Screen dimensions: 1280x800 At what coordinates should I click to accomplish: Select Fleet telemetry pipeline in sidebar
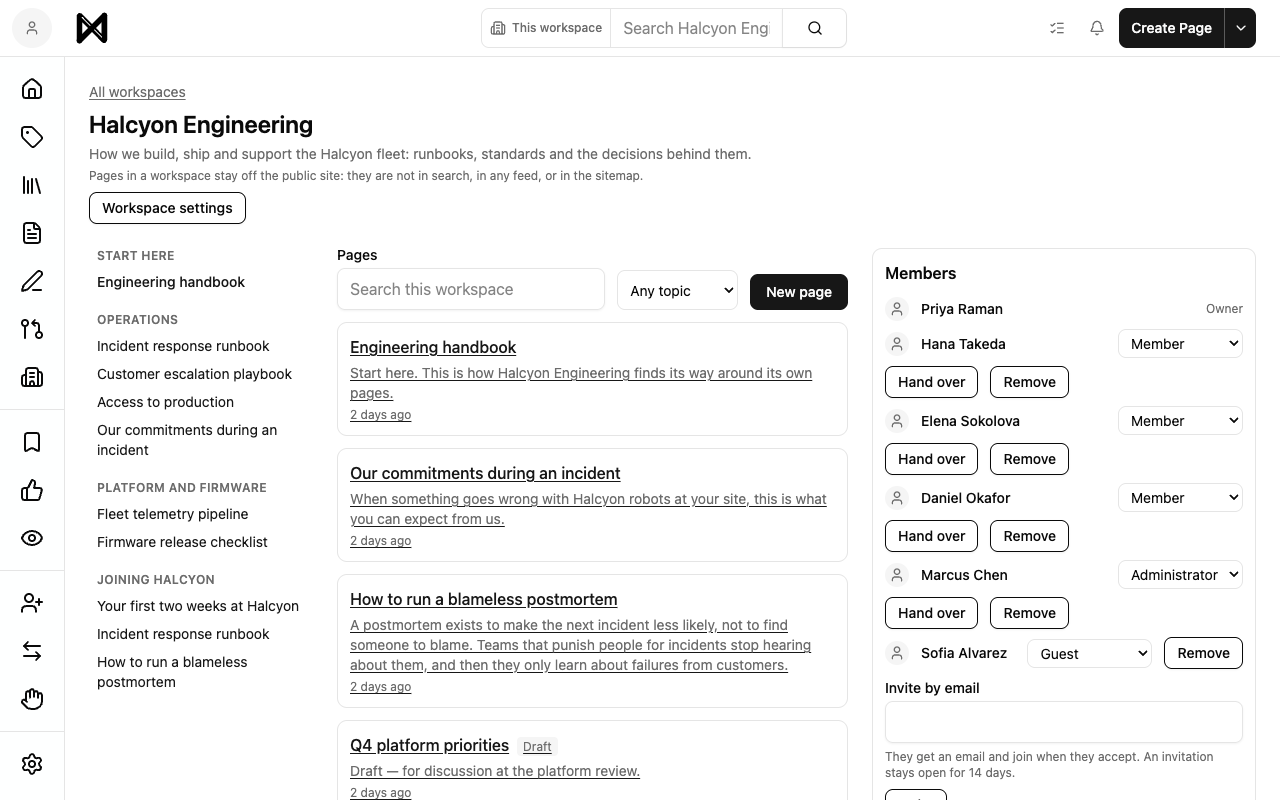pyautogui.click(x=173, y=514)
